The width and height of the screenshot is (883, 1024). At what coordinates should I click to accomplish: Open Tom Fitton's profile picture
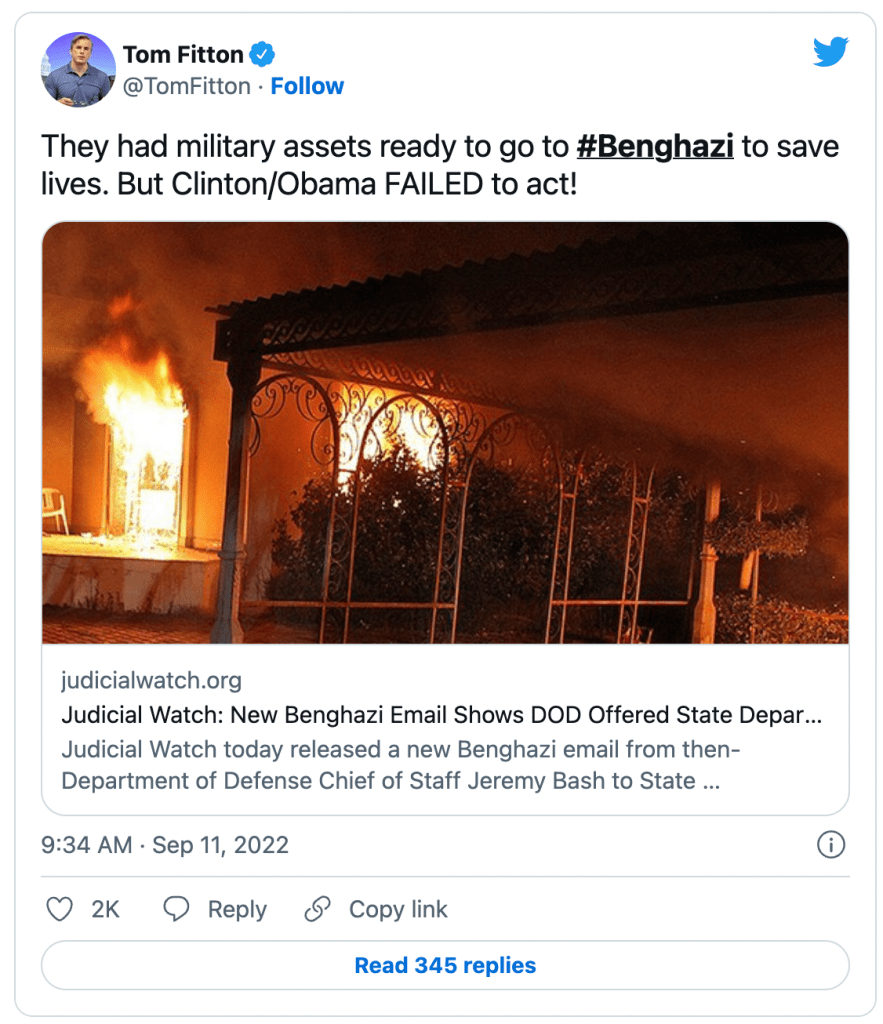72,68
